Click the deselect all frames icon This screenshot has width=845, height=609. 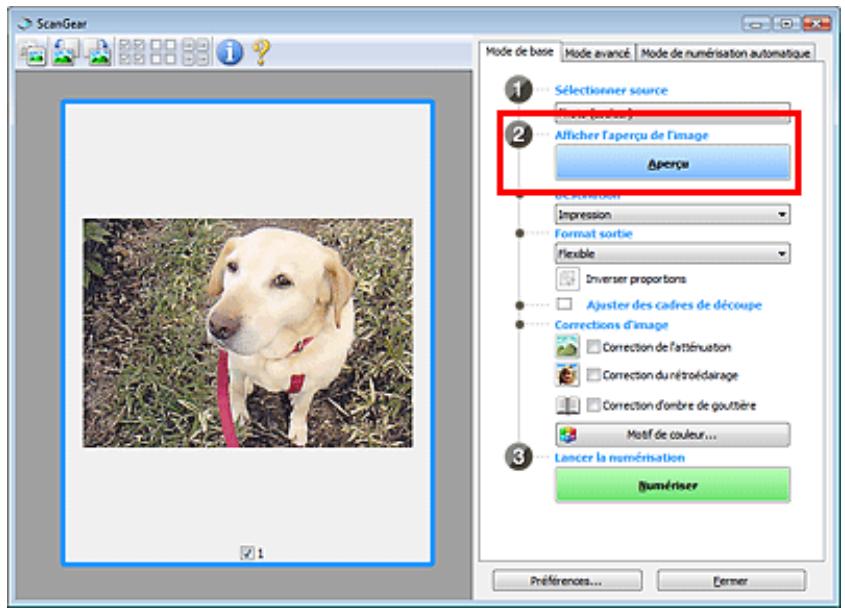[163, 52]
